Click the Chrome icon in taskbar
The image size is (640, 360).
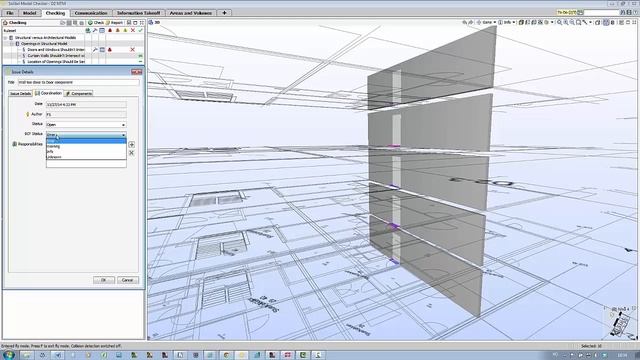227,355
